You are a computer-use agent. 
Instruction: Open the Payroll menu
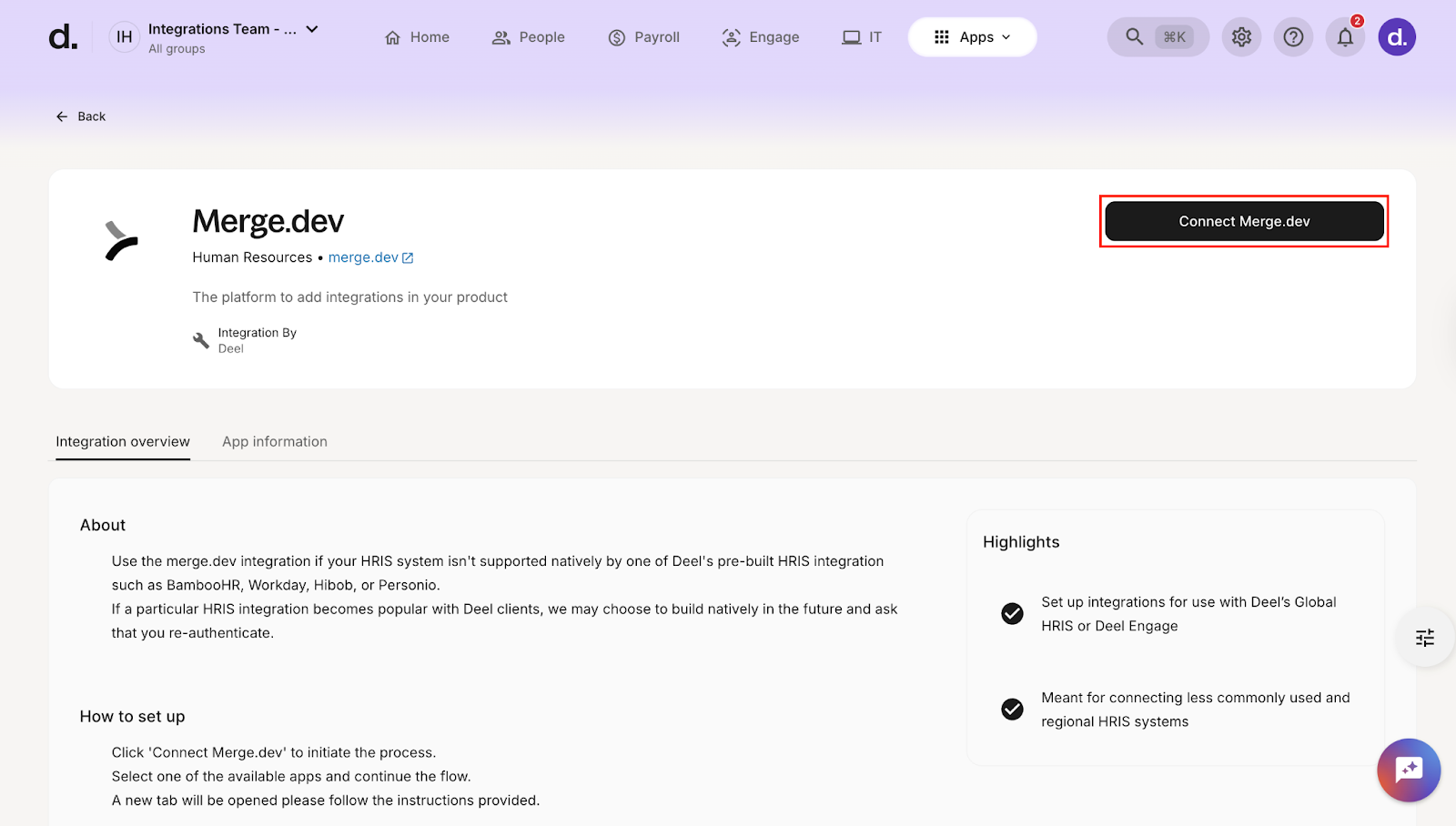tap(644, 37)
